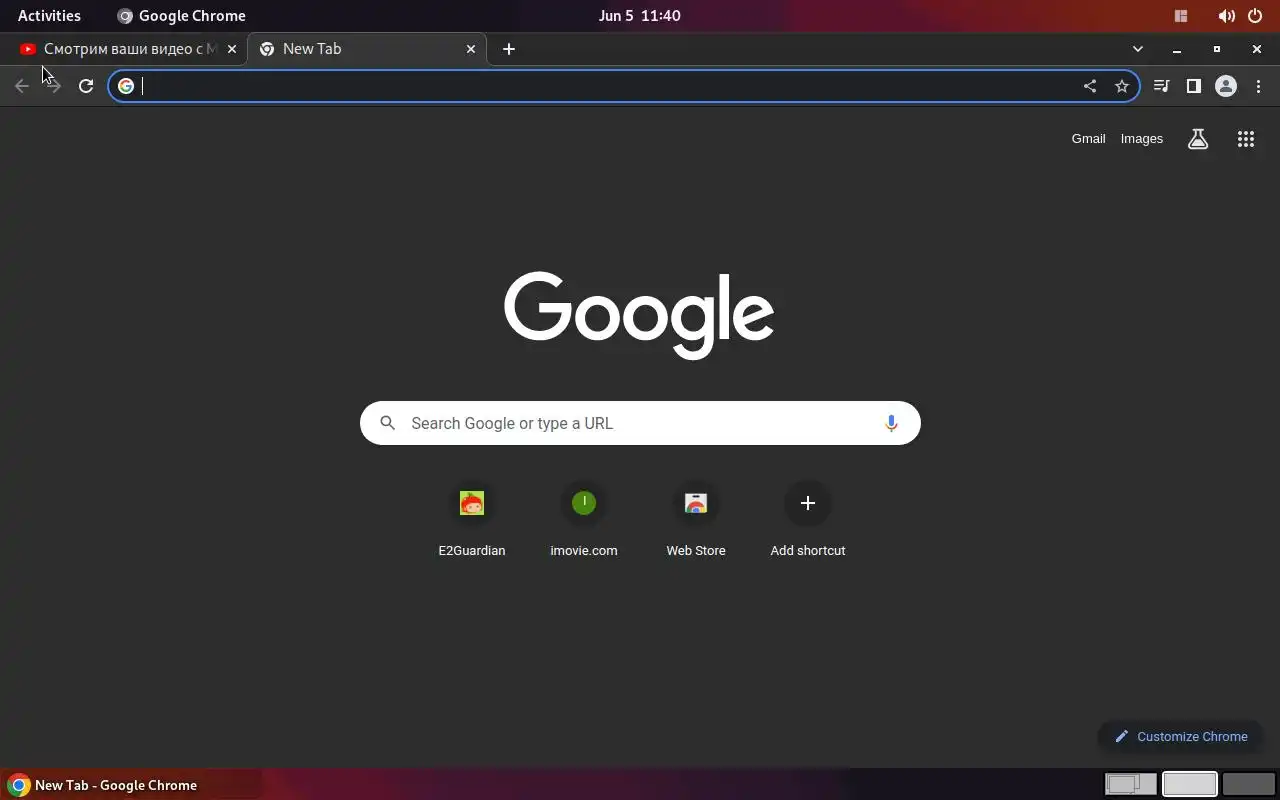Click the Google icon in the address bar
Screen dimensions: 1280x800
[126, 86]
